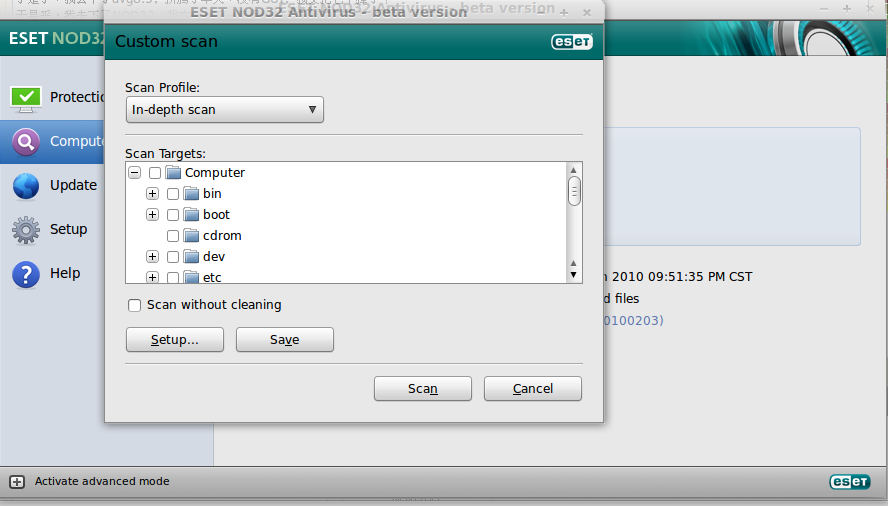Select the Computer scan sidebar item
The image size is (888, 506).
[52, 142]
